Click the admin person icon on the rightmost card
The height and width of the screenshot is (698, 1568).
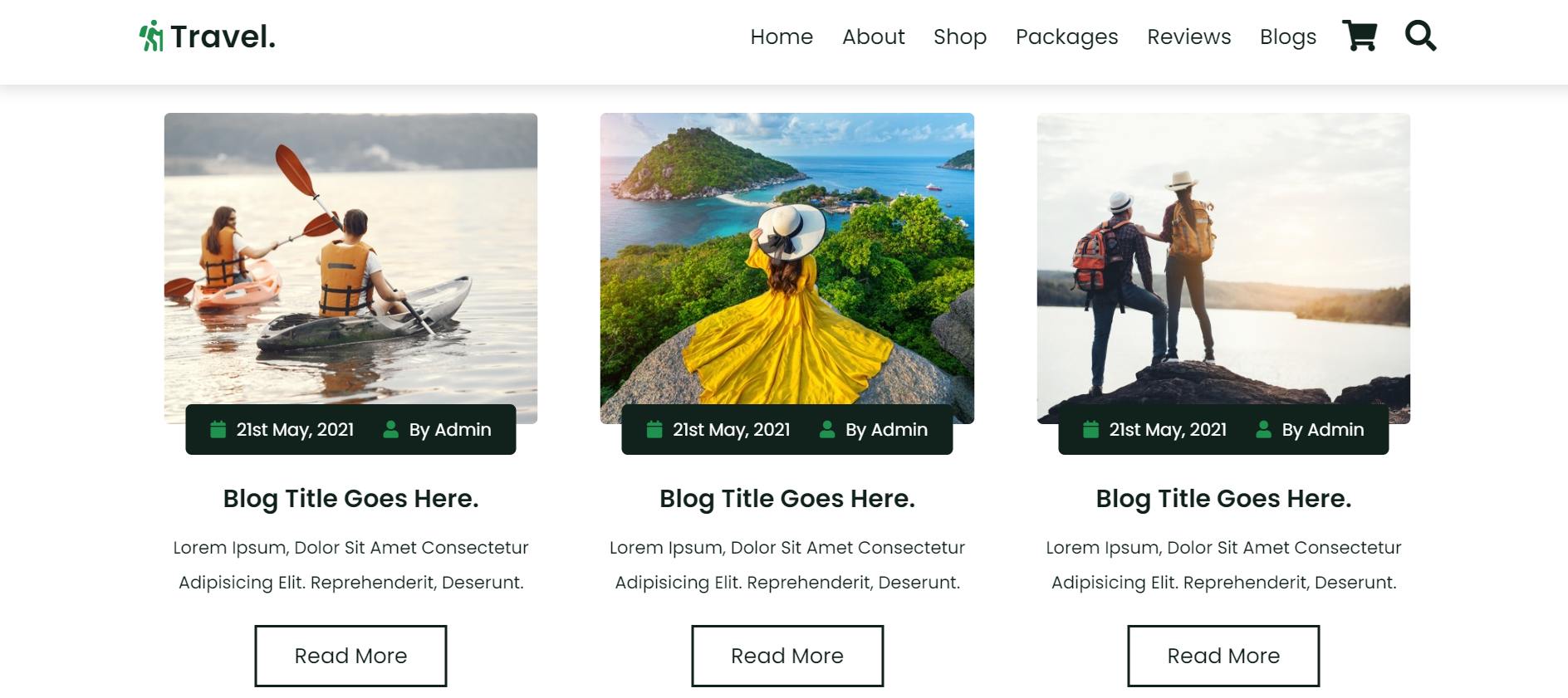1263,430
